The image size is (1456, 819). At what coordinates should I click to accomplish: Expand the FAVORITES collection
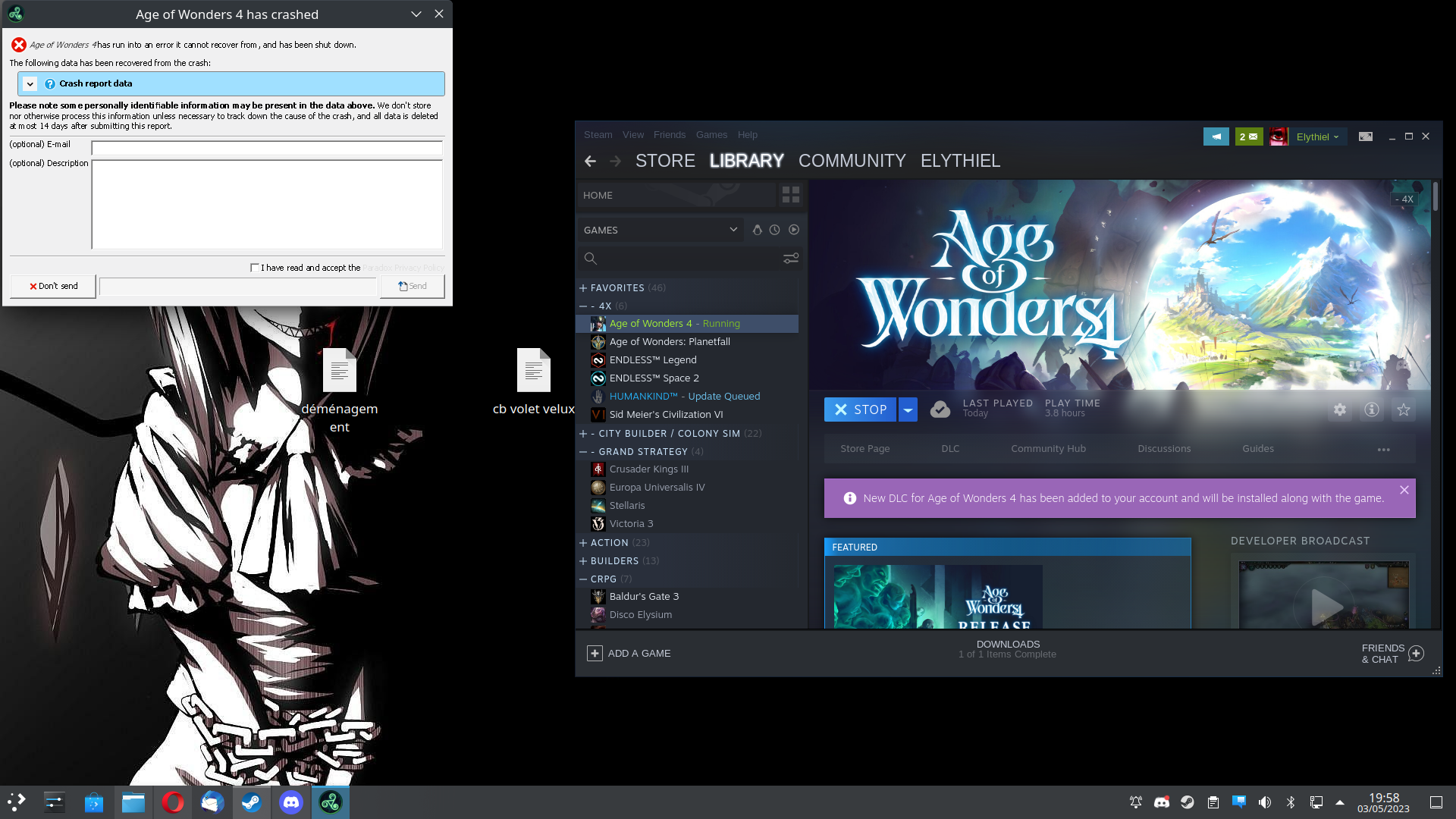pyautogui.click(x=583, y=288)
